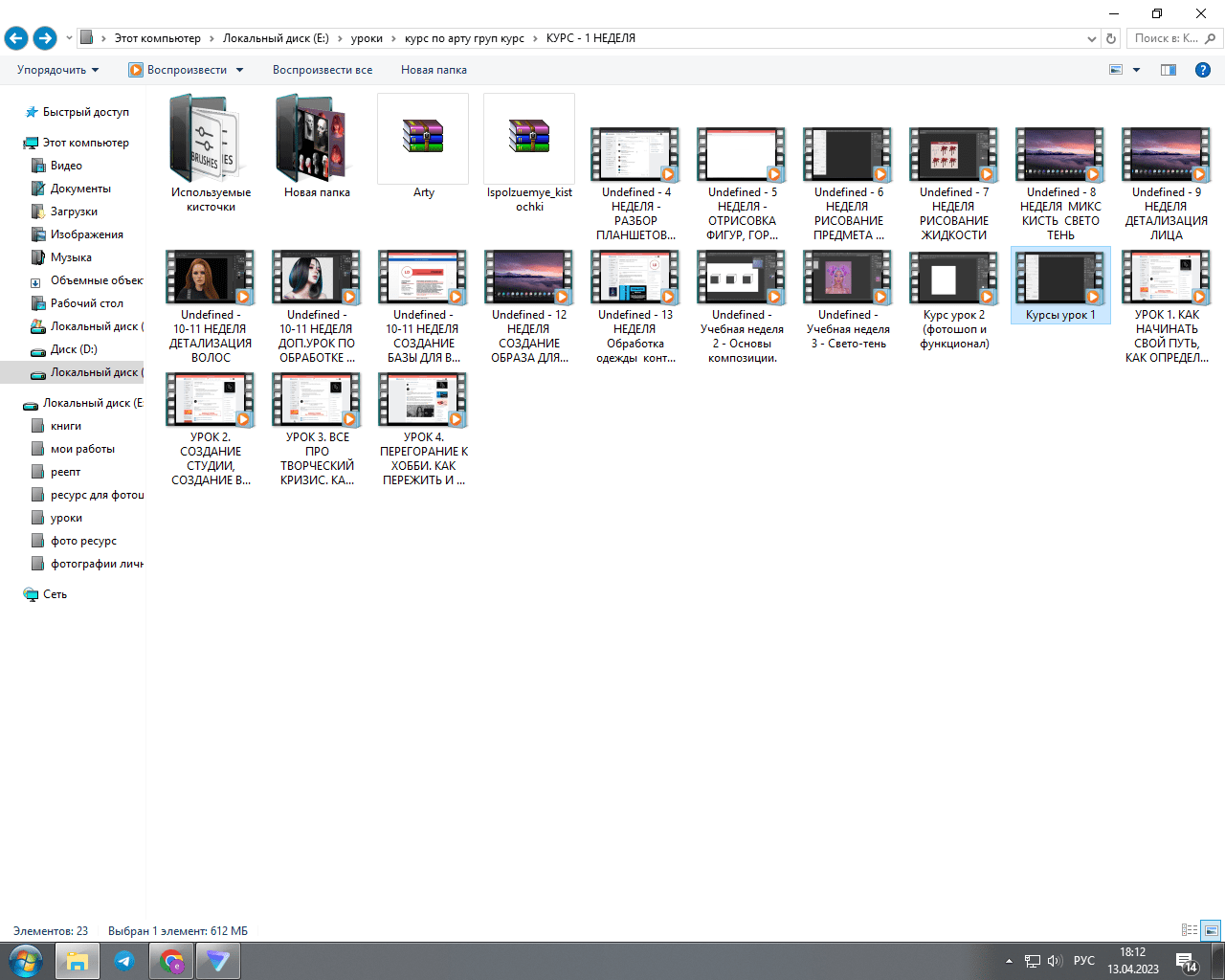Select video Undefined - 4 НЕДЕЛЯ РАЗБОР ПЛАНШЕТОВ

[x=635, y=184]
